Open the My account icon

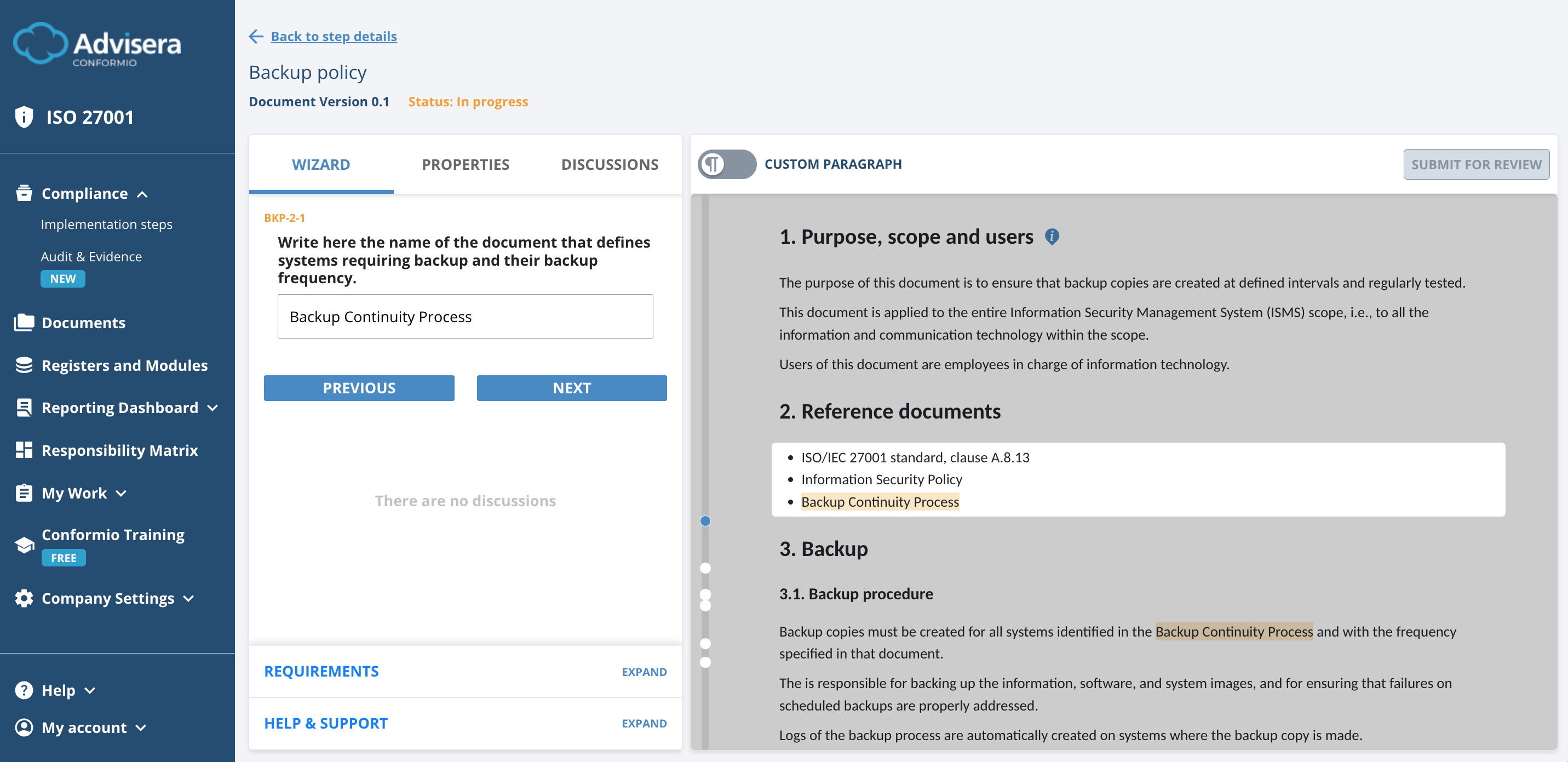point(23,727)
